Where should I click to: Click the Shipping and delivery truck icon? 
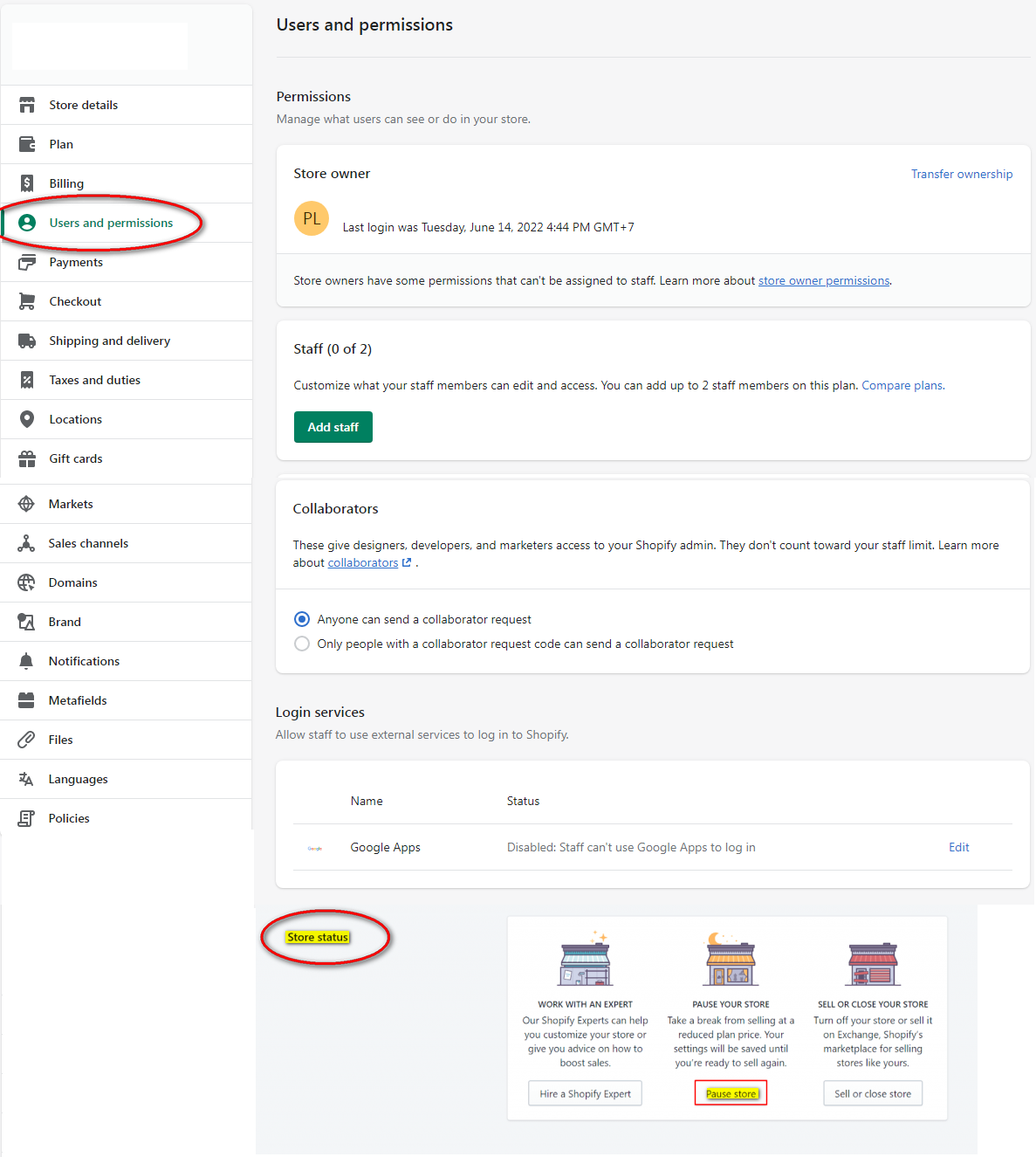pyautogui.click(x=27, y=341)
